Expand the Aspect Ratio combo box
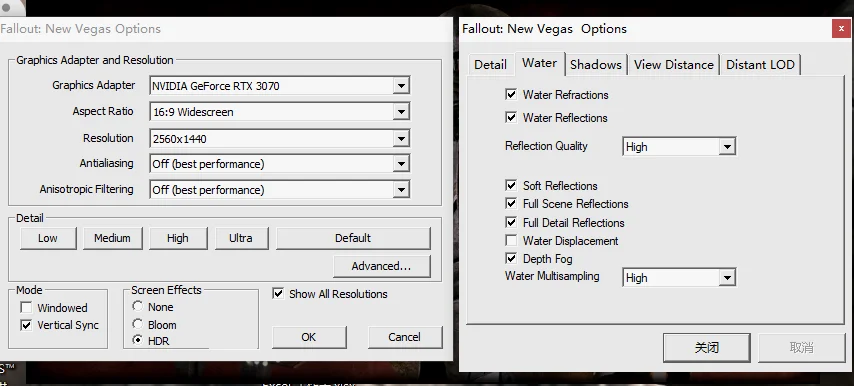 click(279, 112)
